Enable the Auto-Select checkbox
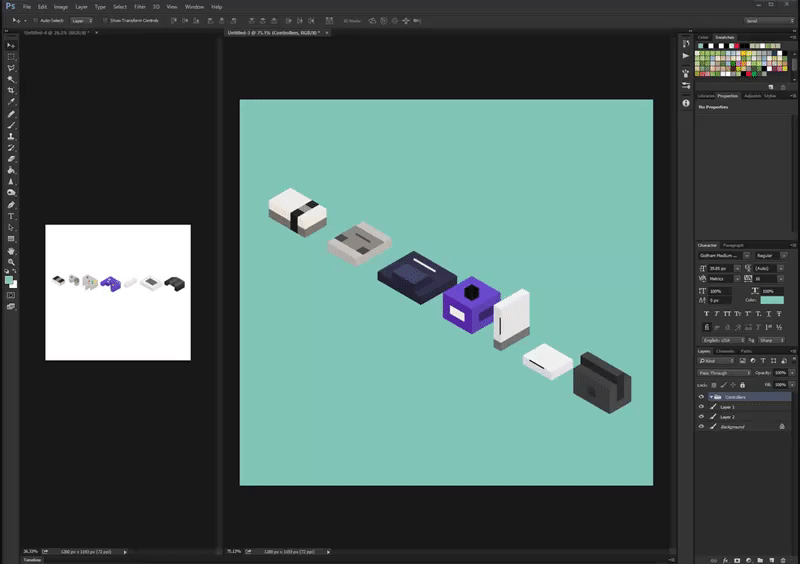Image resolution: width=800 pixels, height=564 pixels. click(x=35, y=20)
